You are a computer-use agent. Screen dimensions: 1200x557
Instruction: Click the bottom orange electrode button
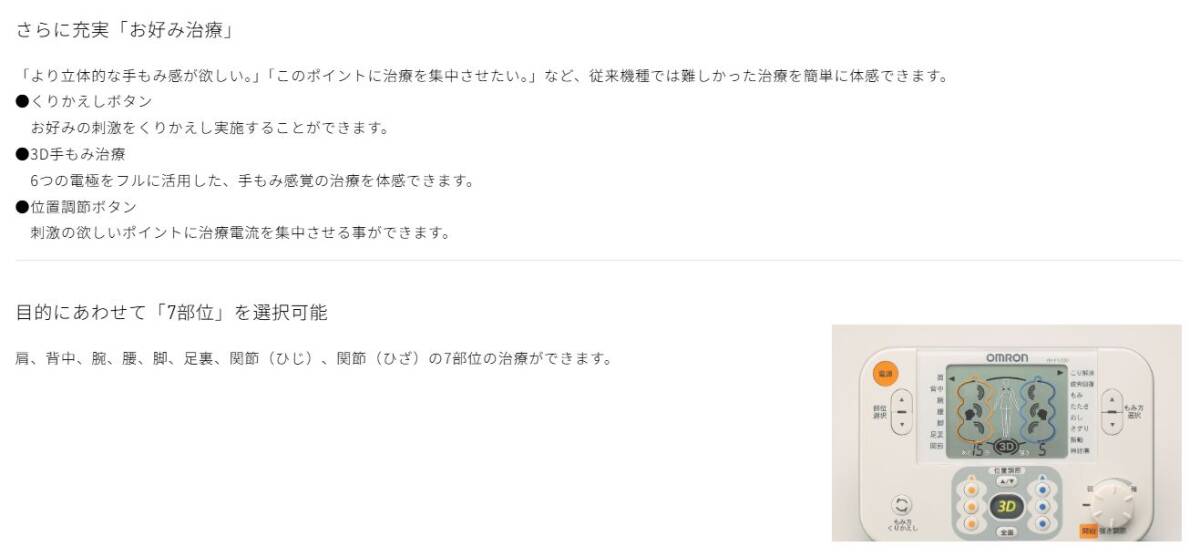pos(970,523)
